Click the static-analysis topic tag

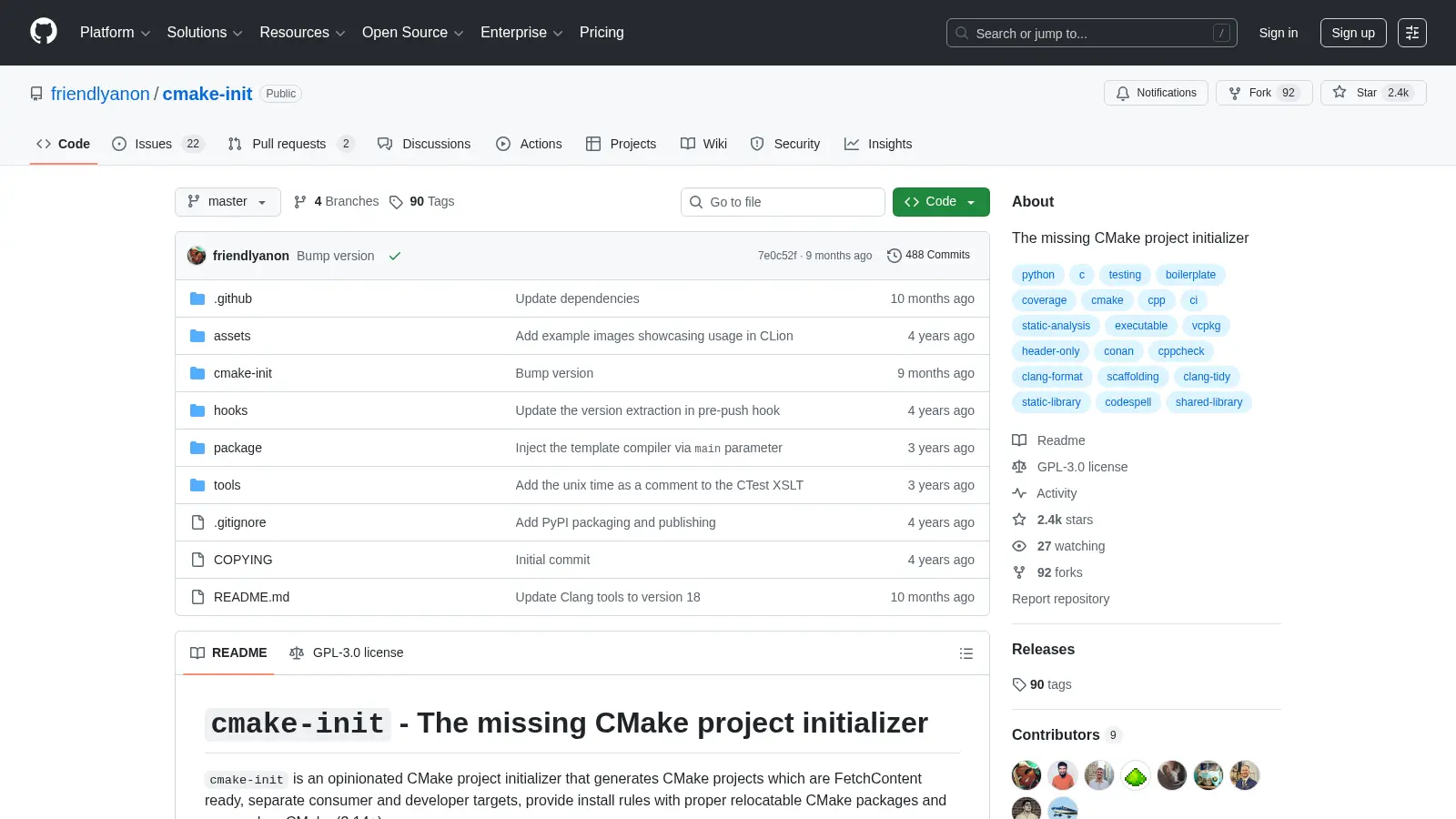point(1056,326)
